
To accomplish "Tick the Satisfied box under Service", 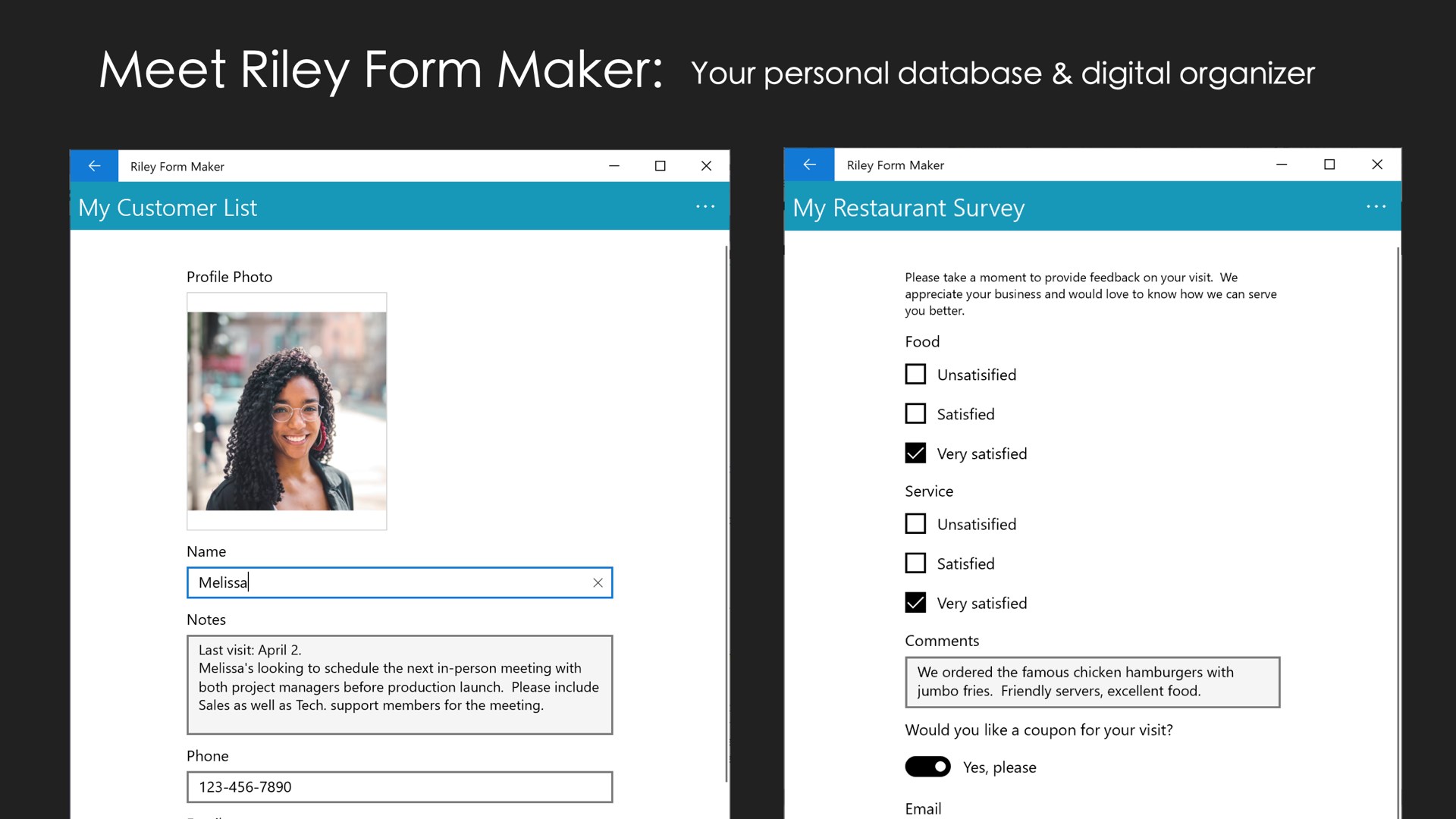I will point(915,563).
